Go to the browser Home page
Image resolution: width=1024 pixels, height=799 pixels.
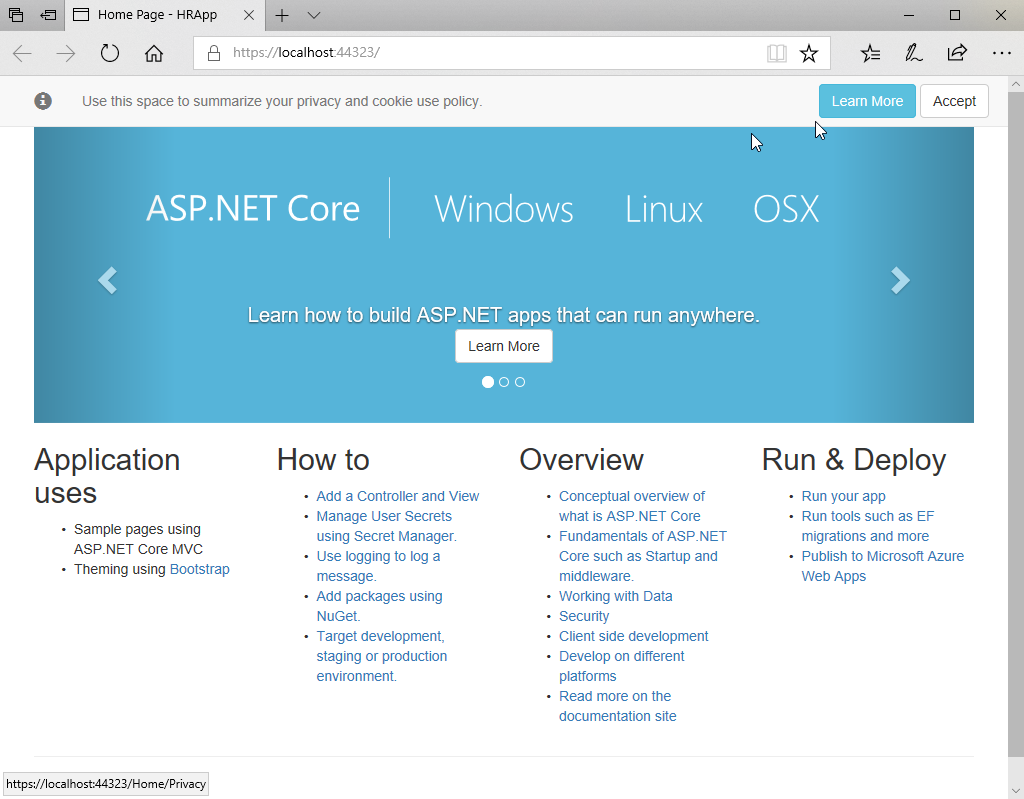point(153,53)
